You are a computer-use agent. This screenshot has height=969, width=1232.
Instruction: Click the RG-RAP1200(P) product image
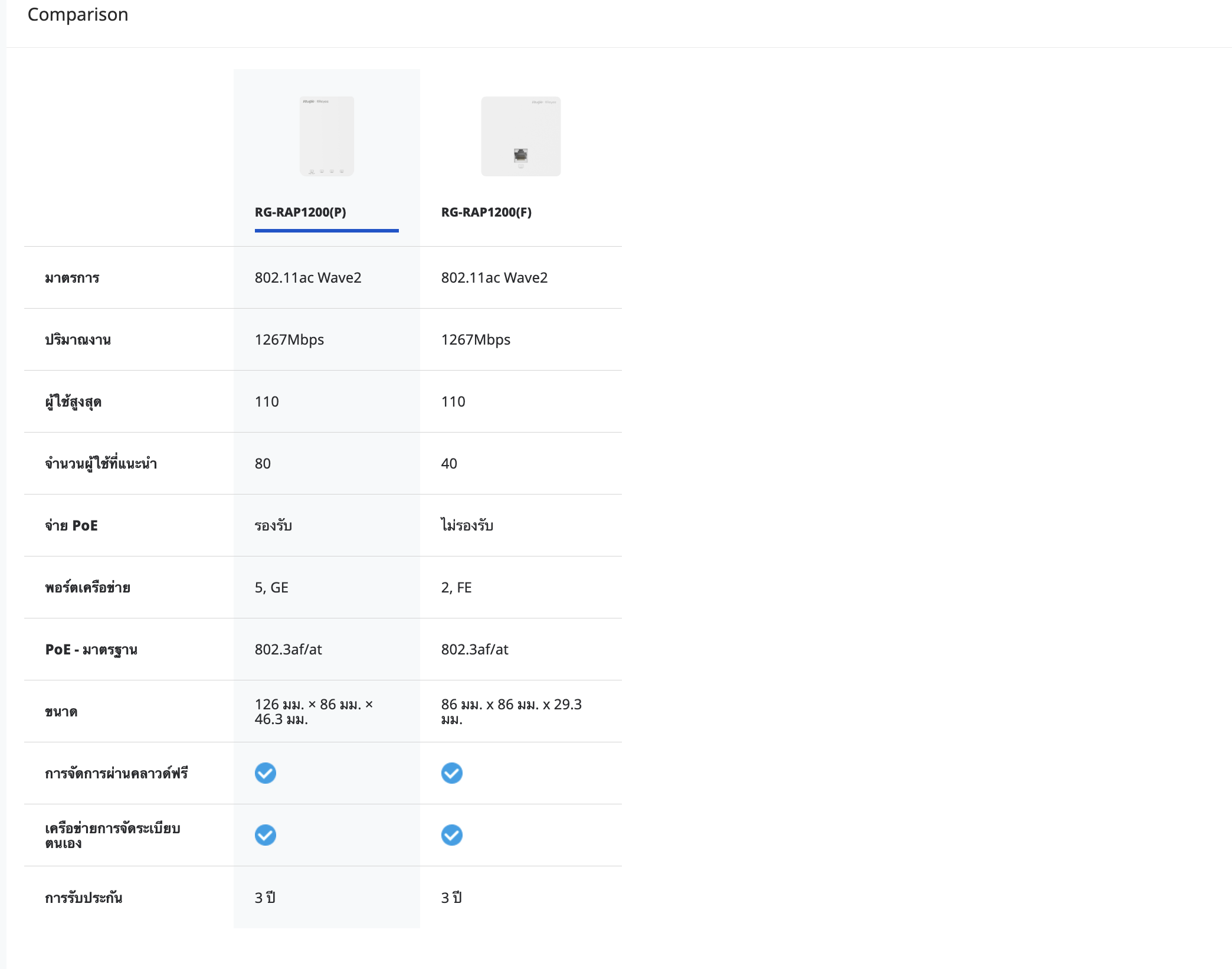326,136
